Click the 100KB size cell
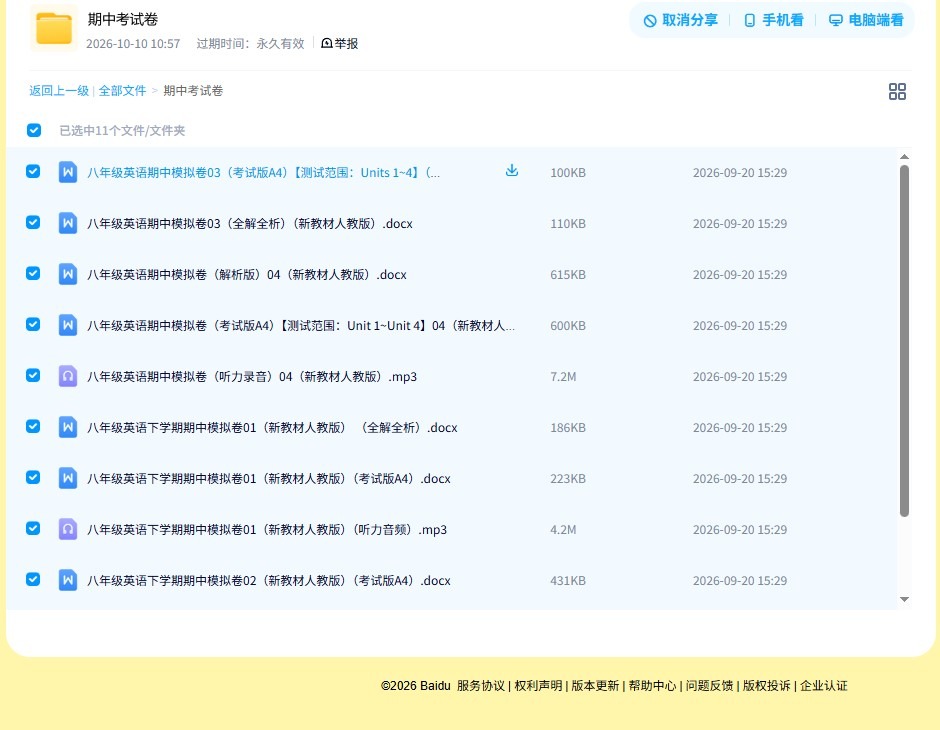Screen dimensions: 940x730 568,173
